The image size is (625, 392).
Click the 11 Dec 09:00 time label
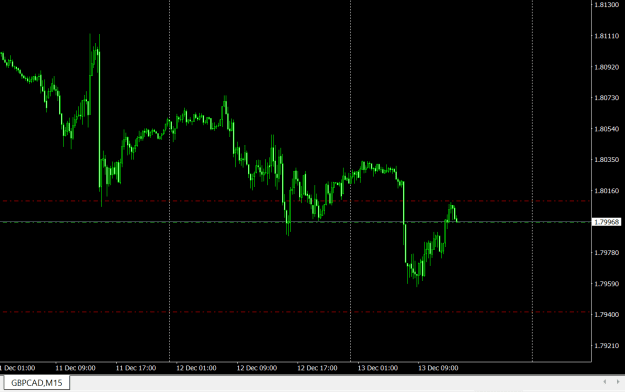pyautogui.click(x=75, y=368)
